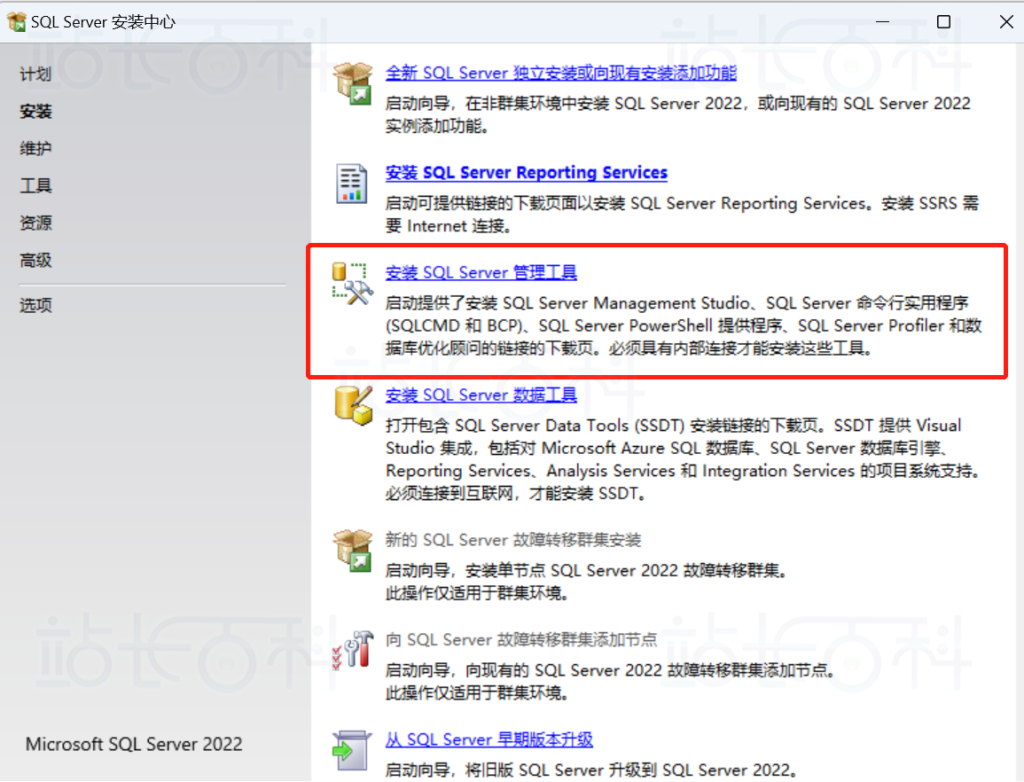This screenshot has height=782, width=1024.
Task: Click the Microsoft SQL Server 2022 footer text
Action: 134,744
